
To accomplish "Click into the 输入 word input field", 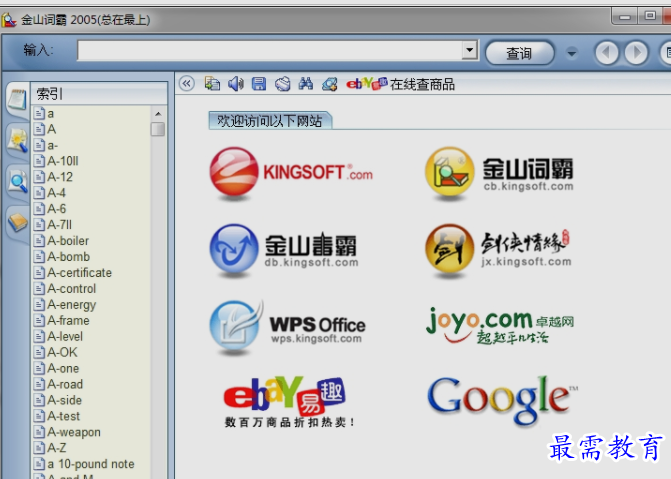I will [x=270, y=51].
